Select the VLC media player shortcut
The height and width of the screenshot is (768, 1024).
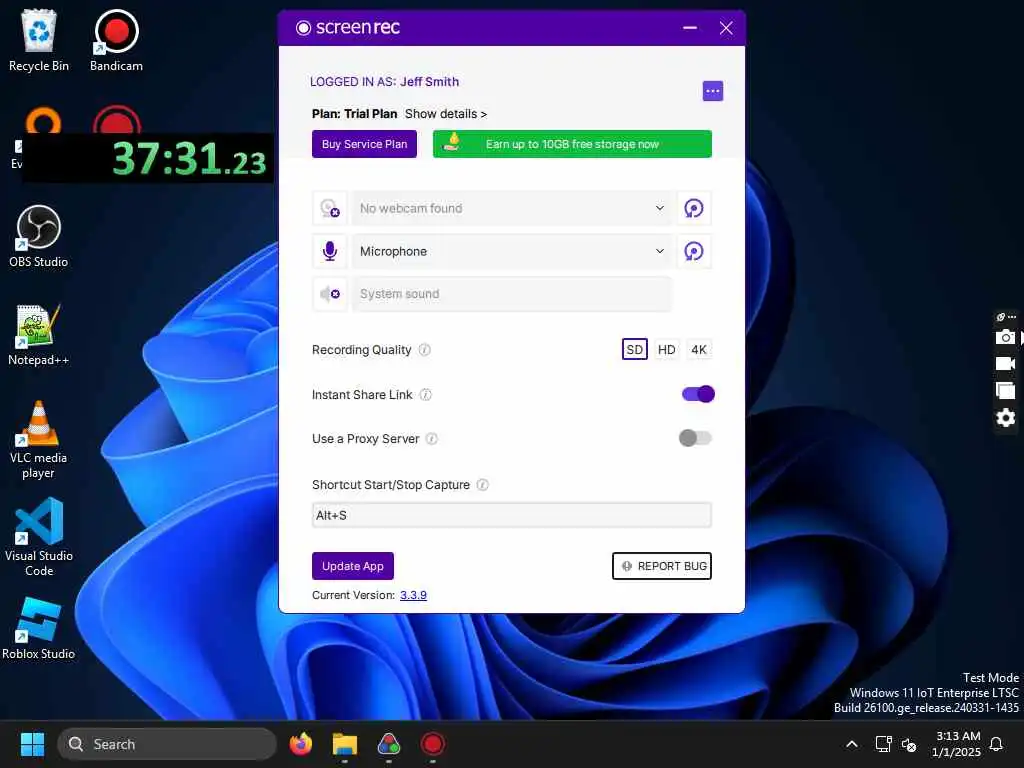tap(39, 440)
